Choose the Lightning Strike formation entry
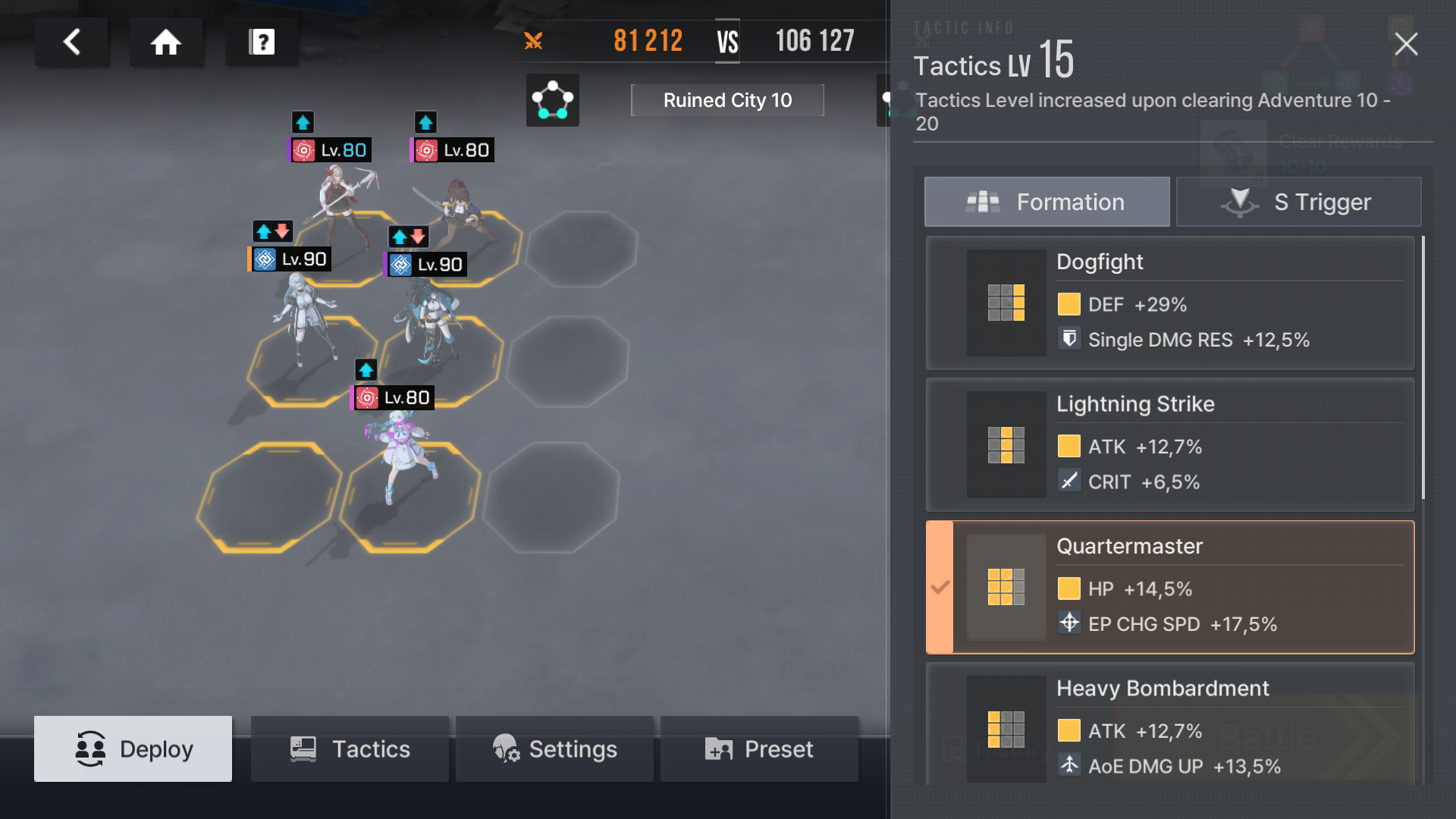Viewport: 1456px width, 819px height. click(x=1170, y=444)
